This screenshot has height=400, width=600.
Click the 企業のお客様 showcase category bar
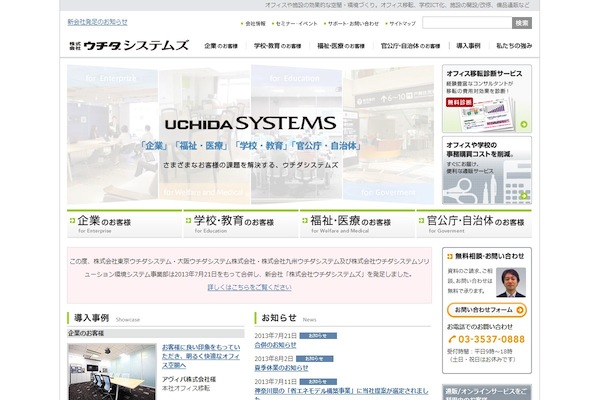click(155, 333)
